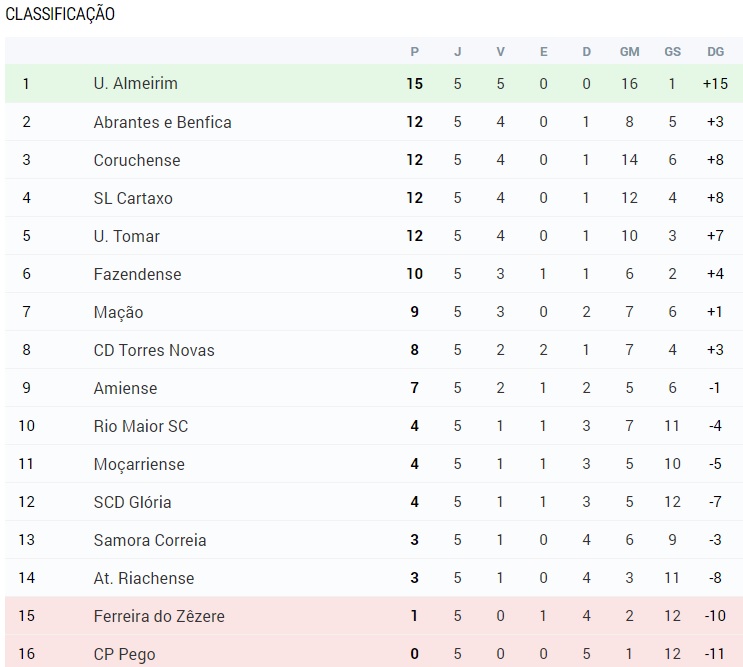The height and width of the screenshot is (667, 743).
Task: Select Ferreira do Zêzere row
Action: coord(374,615)
